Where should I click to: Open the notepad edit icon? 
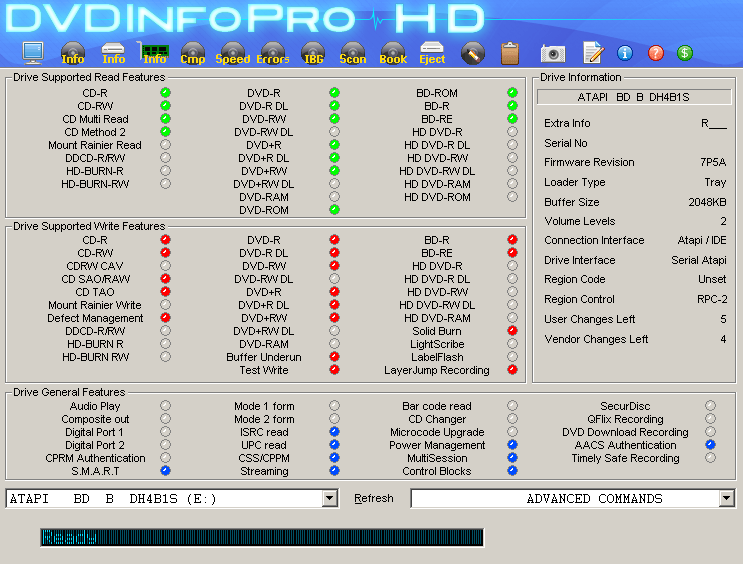point(593,53)
